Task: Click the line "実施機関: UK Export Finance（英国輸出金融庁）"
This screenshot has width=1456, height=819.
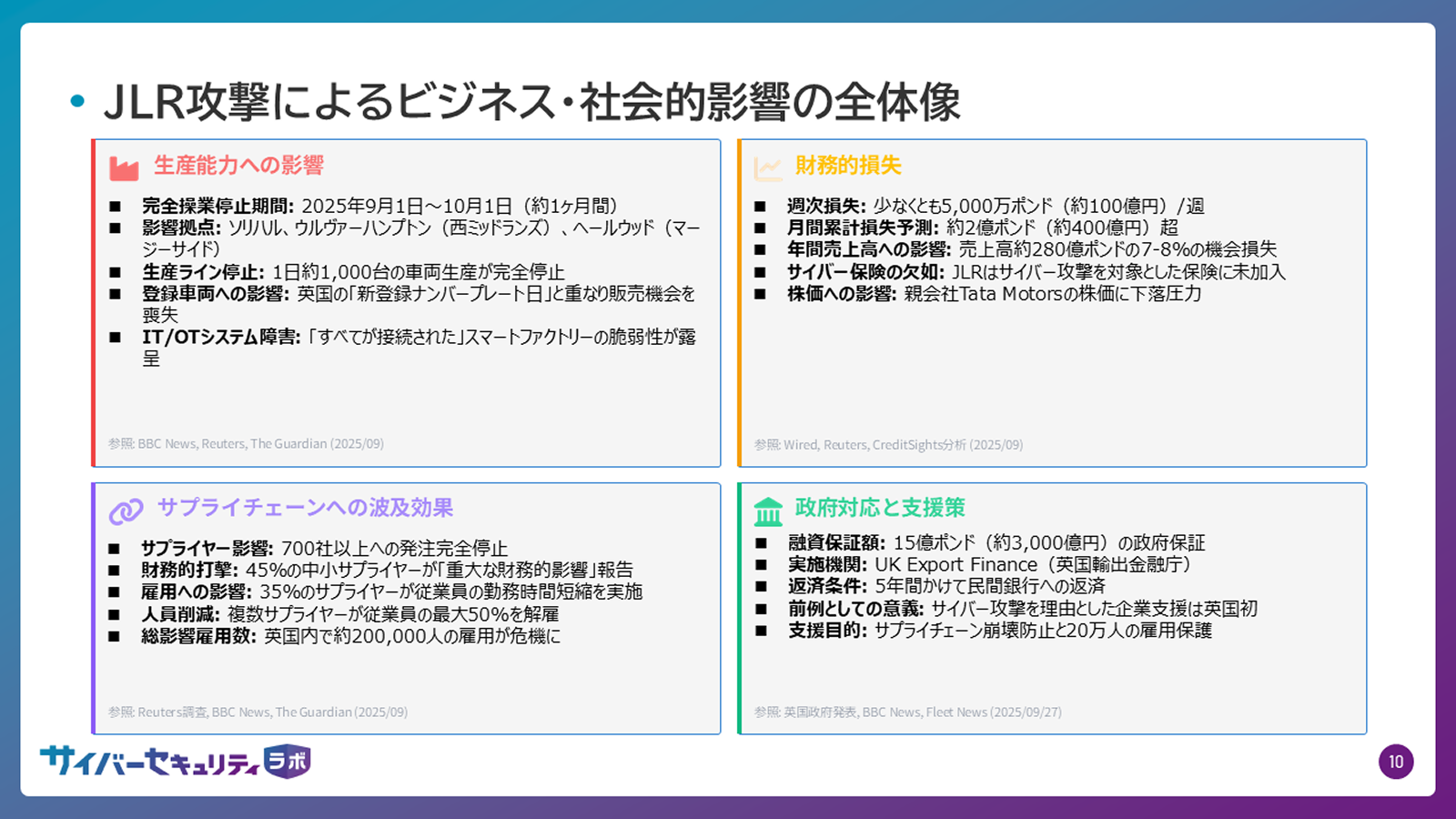Action: (990, 564)
